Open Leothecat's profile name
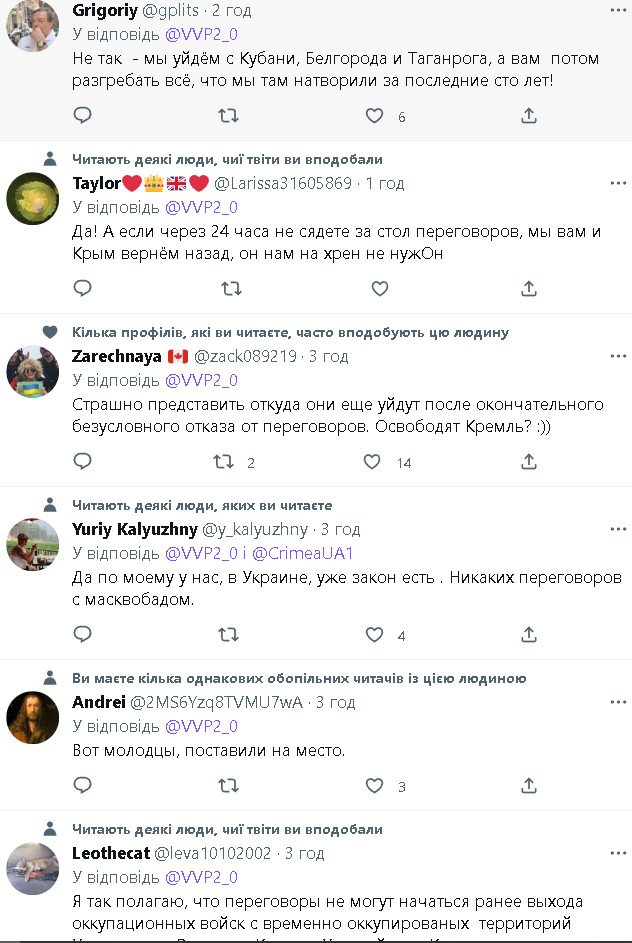 pos(111,853)
